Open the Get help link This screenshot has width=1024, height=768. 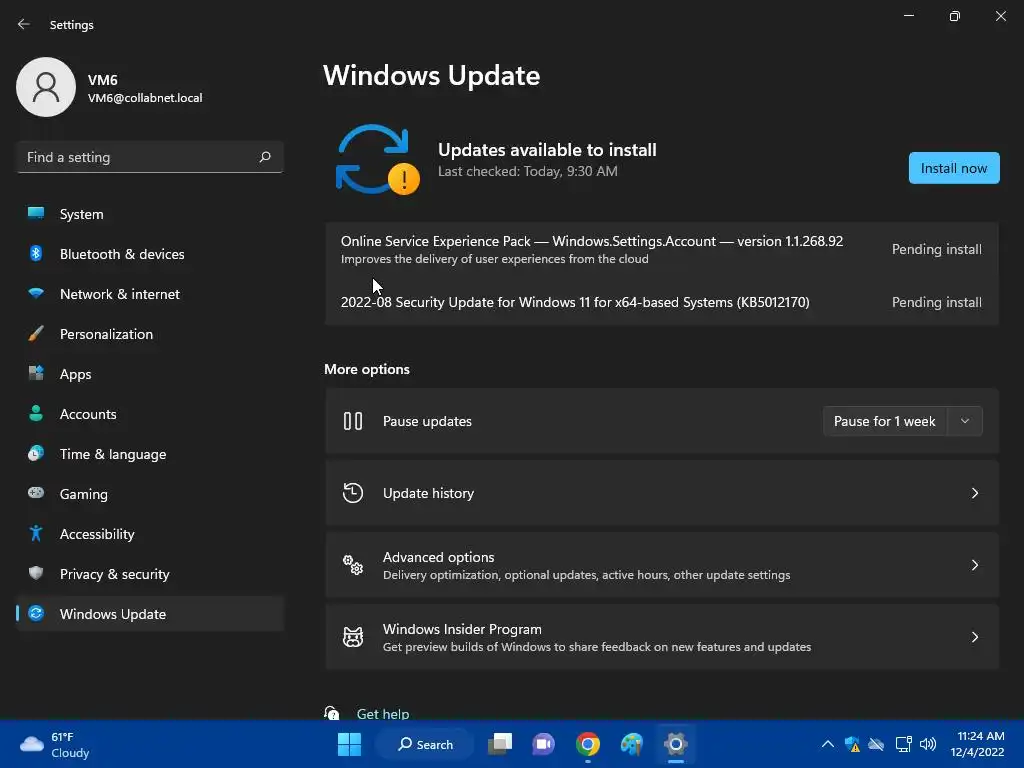pyautogui.click(x=383, y=714)
